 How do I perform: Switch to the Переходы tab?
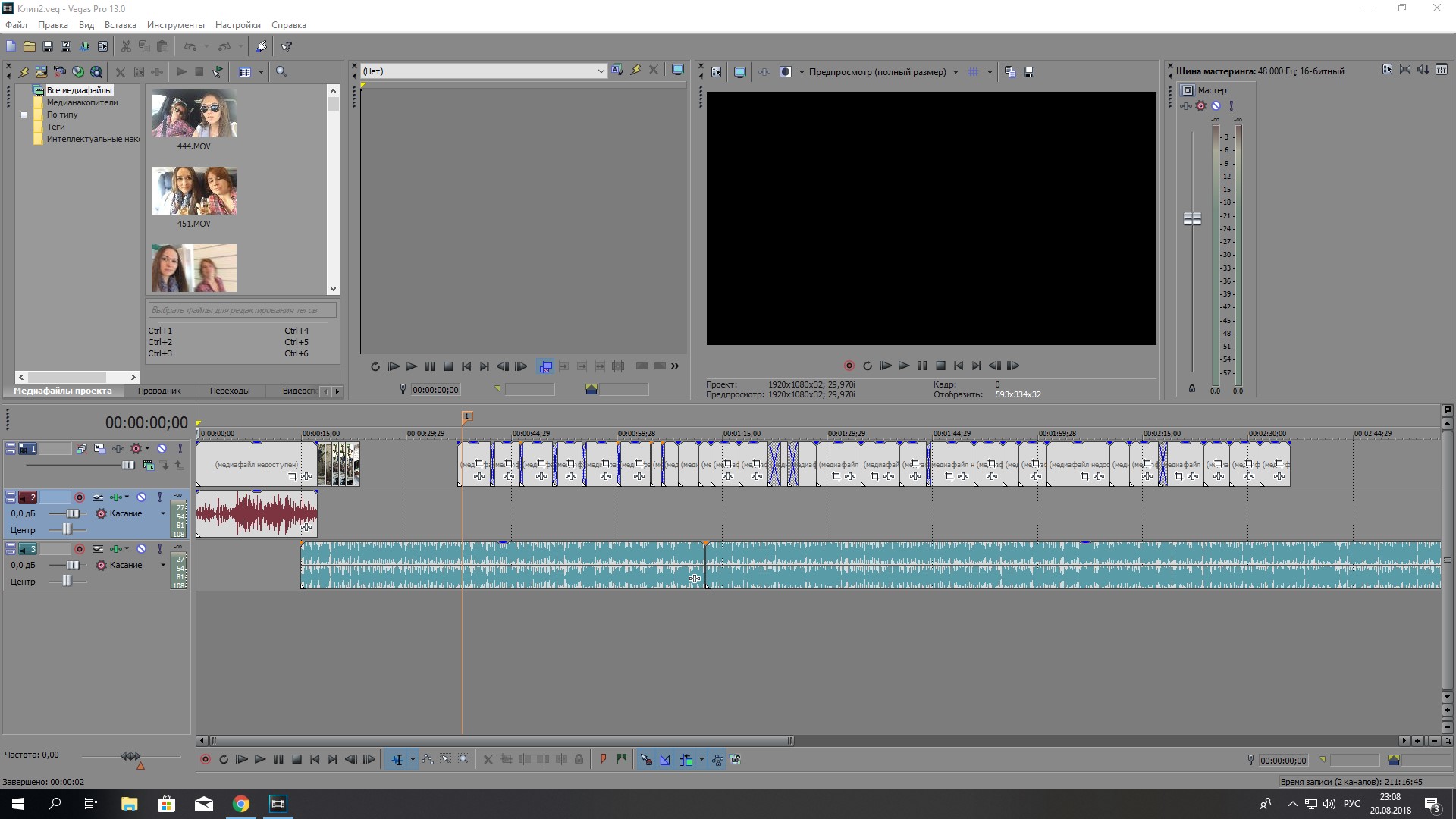point(229,391)
